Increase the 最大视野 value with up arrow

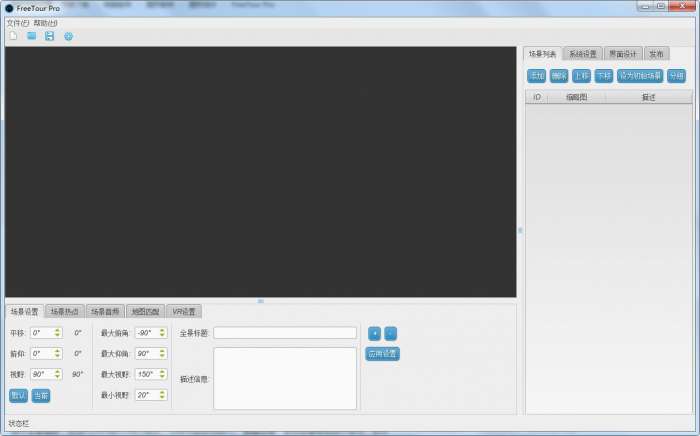click(x=162, y=371)
